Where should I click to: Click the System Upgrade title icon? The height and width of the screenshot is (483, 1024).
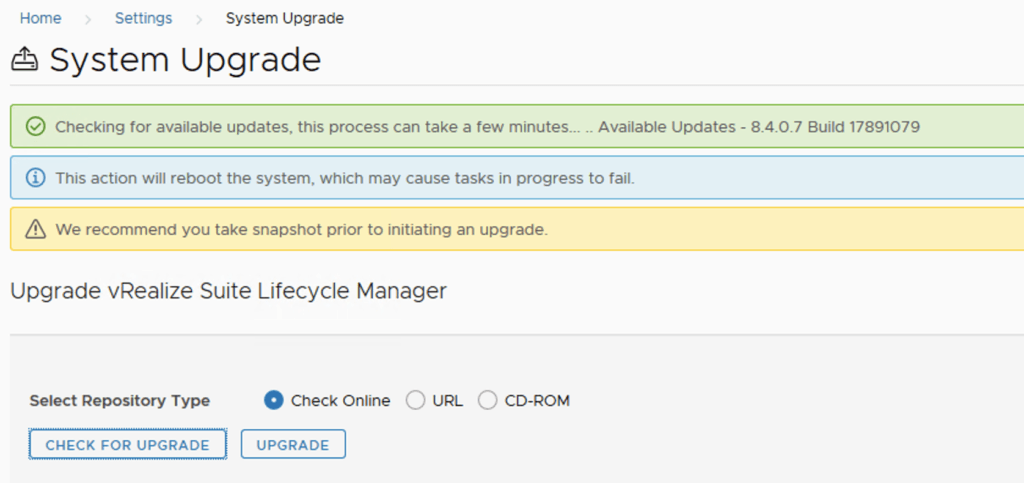pos(24,61)
